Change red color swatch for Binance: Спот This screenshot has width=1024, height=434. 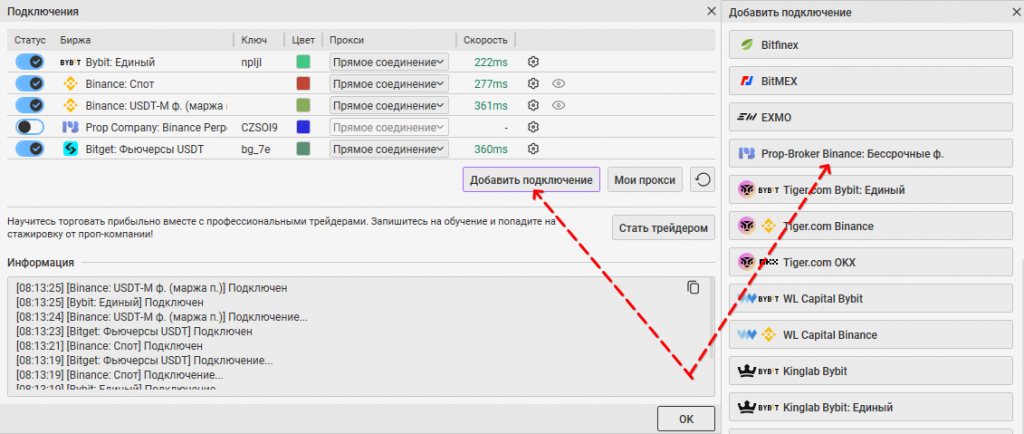(x=303, y=84)
